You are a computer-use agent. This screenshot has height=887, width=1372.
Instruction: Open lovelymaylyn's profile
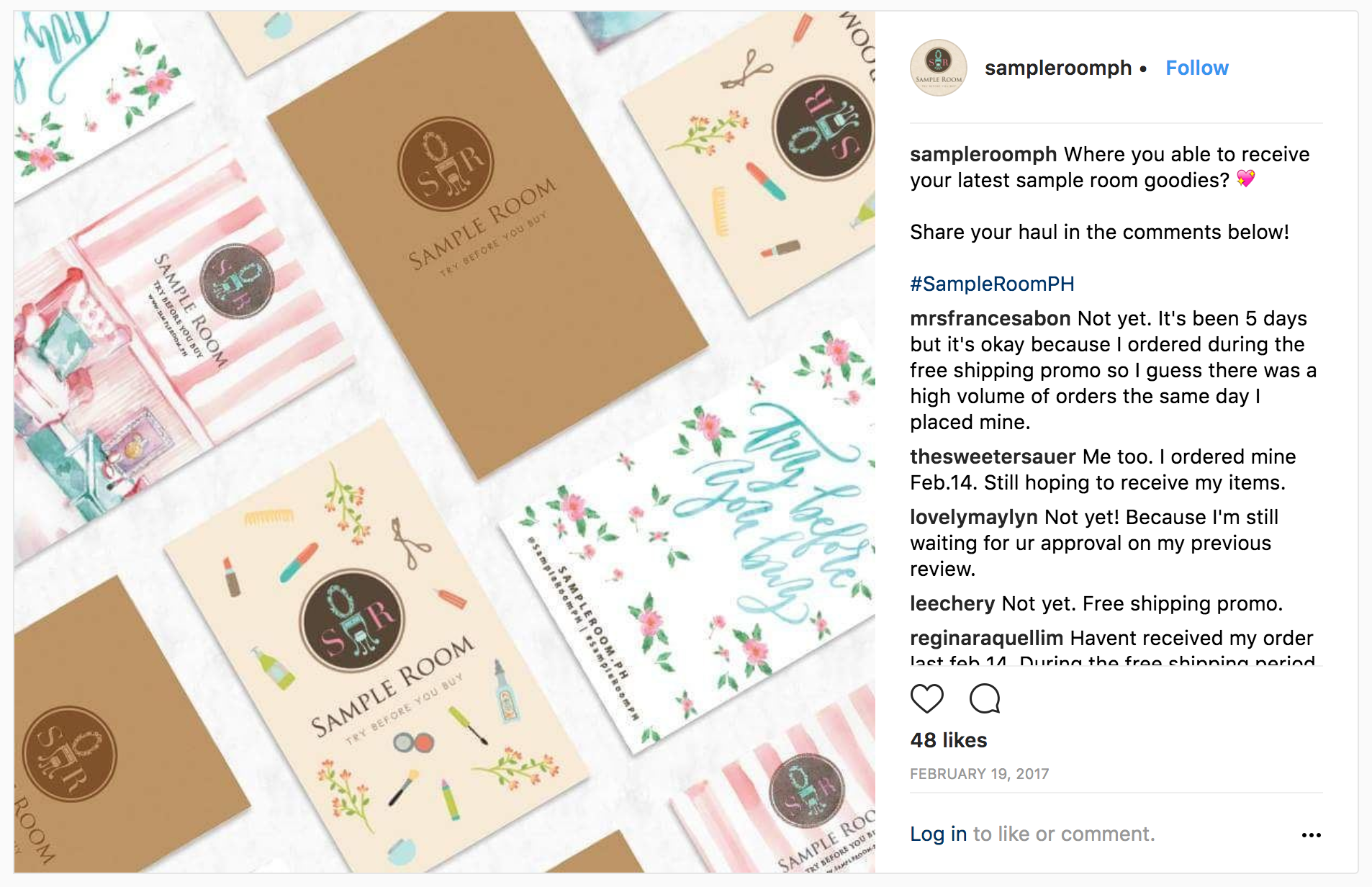973,517
